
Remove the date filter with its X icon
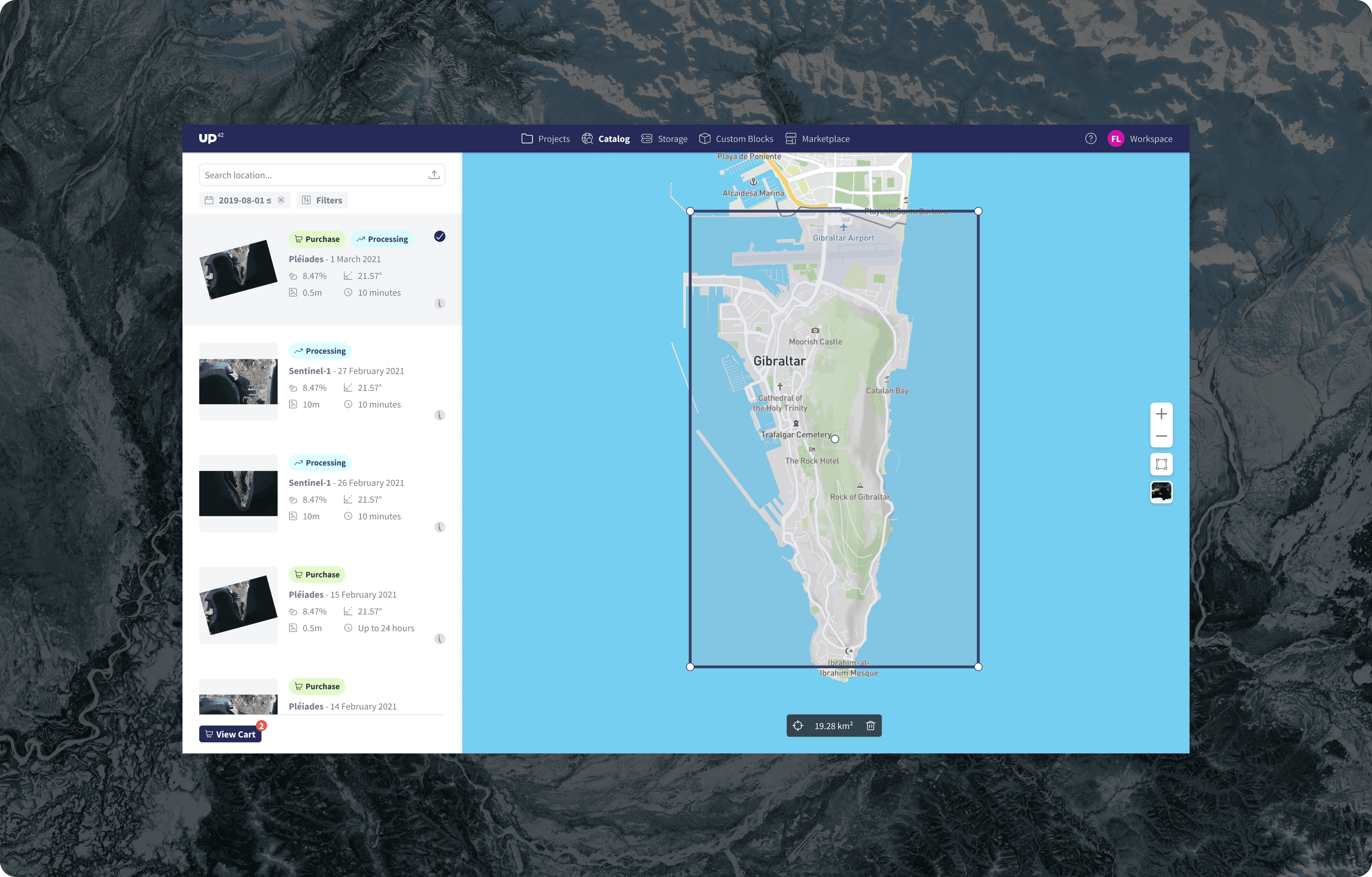281,200
